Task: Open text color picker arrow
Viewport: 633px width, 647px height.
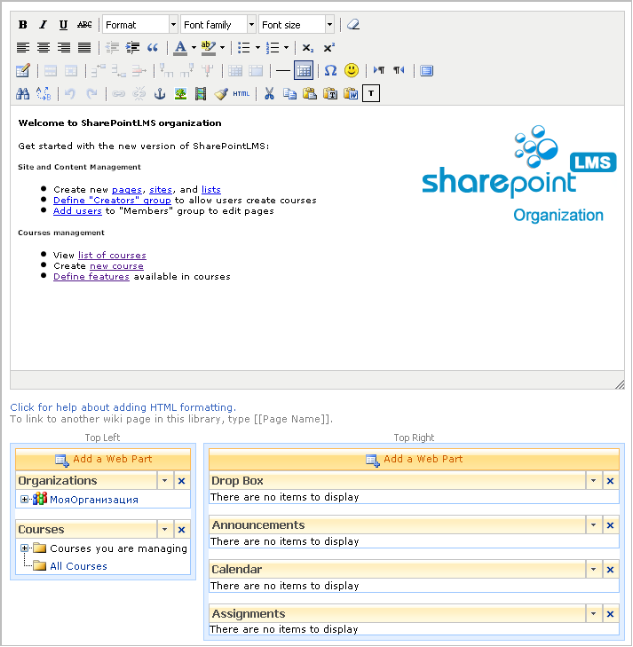Action: 194,48
